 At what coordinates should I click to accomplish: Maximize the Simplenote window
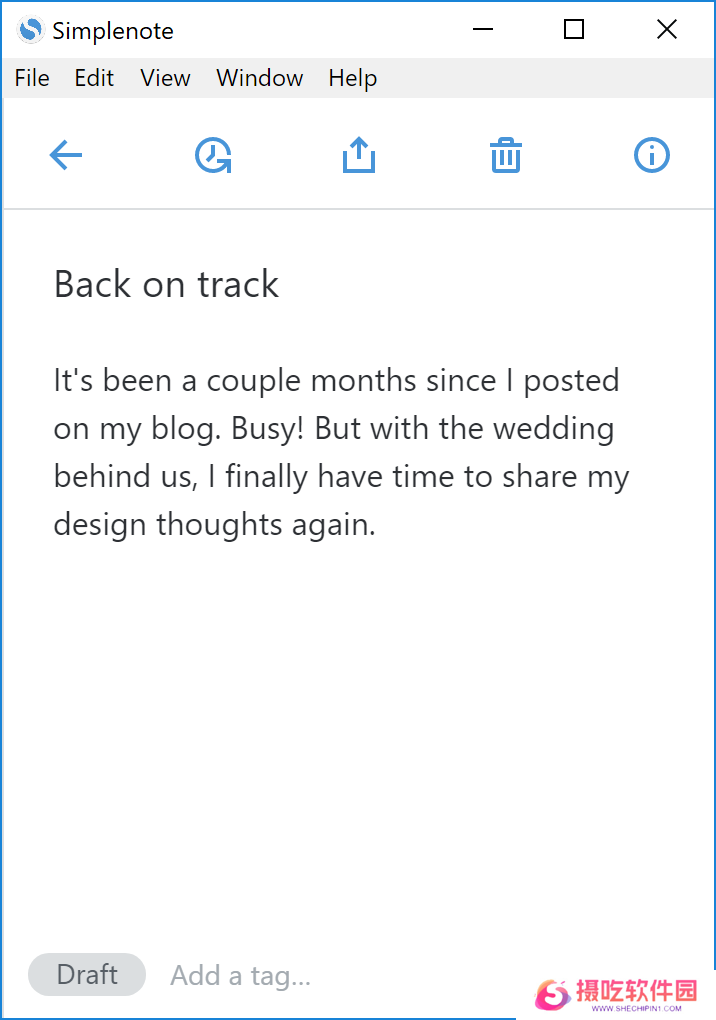point(574,30)
